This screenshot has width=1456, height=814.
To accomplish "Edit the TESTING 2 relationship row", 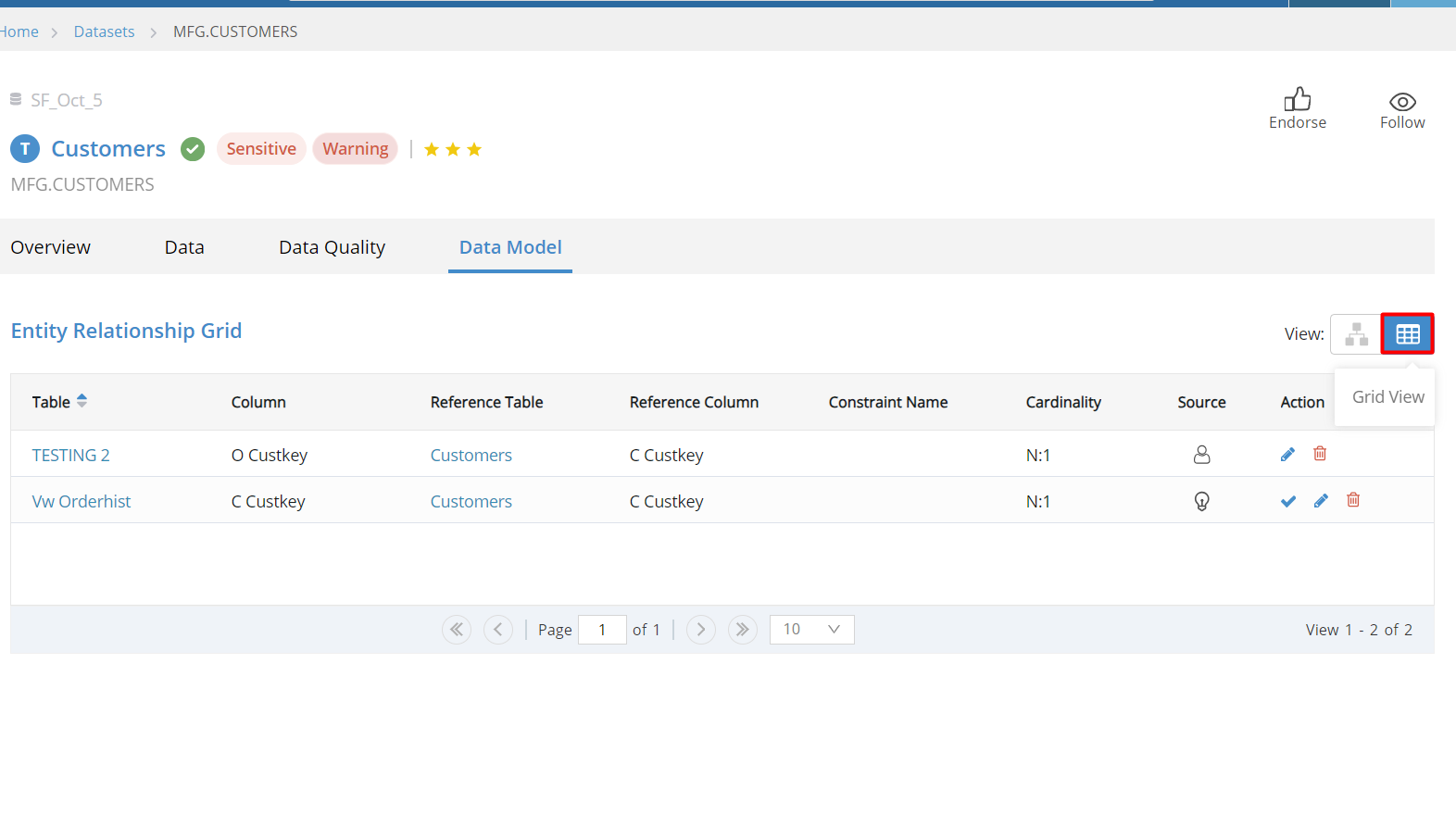I will 1287,455.
